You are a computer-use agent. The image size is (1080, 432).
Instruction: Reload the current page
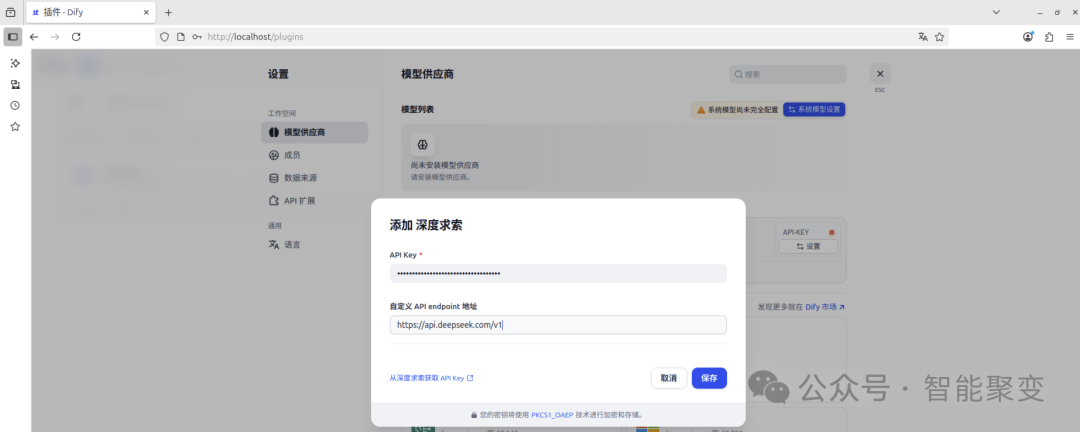(x=76, y=37)
